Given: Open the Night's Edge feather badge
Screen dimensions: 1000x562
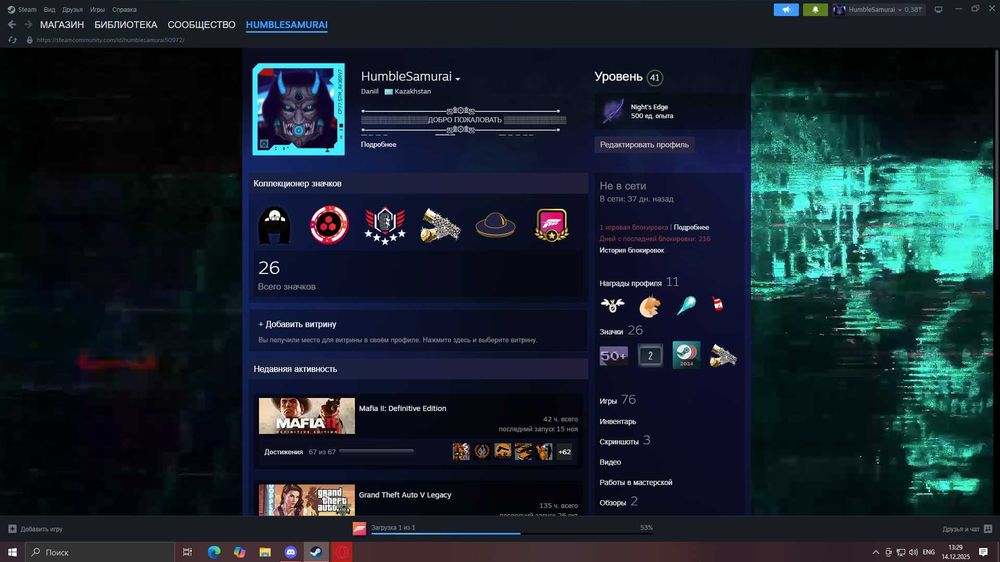Looking at the screenshot, I should (613, 111).
